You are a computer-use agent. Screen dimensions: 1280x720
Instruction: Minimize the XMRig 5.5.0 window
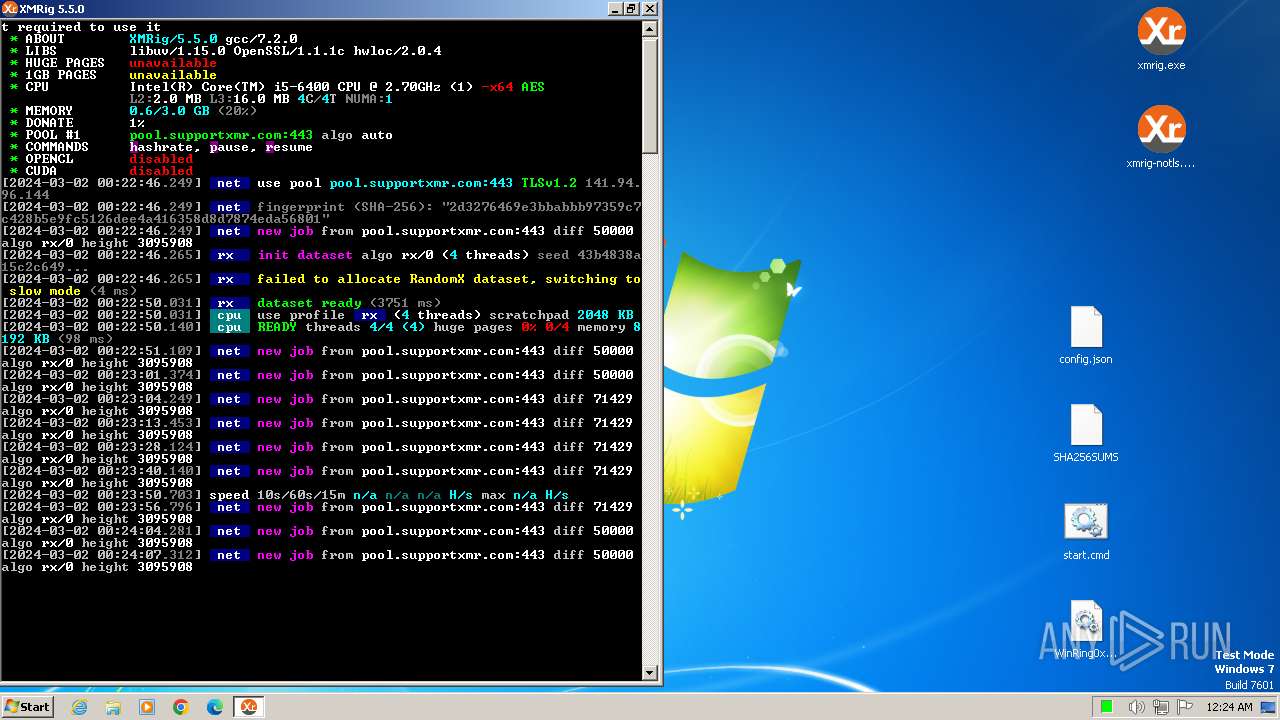pyautogui.click(x=615, y=8)
